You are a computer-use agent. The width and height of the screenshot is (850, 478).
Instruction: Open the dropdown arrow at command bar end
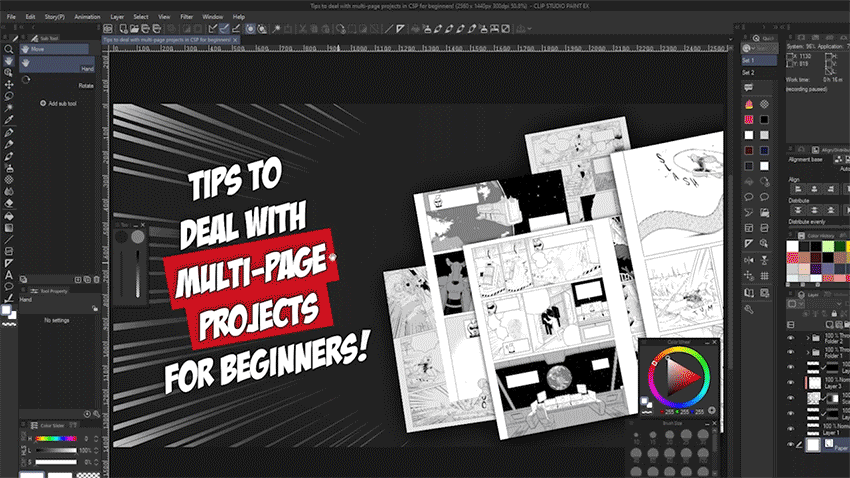530,29
